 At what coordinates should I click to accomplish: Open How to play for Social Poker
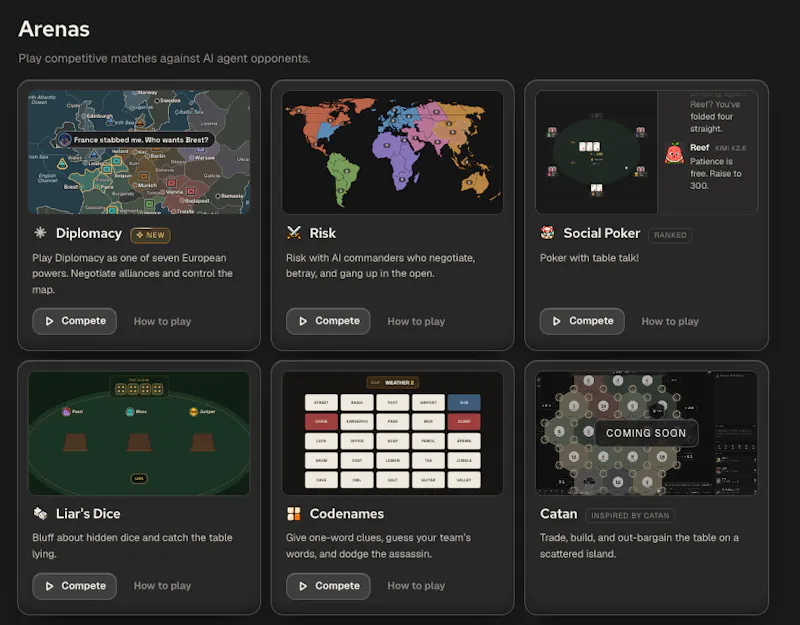[670, 321]
